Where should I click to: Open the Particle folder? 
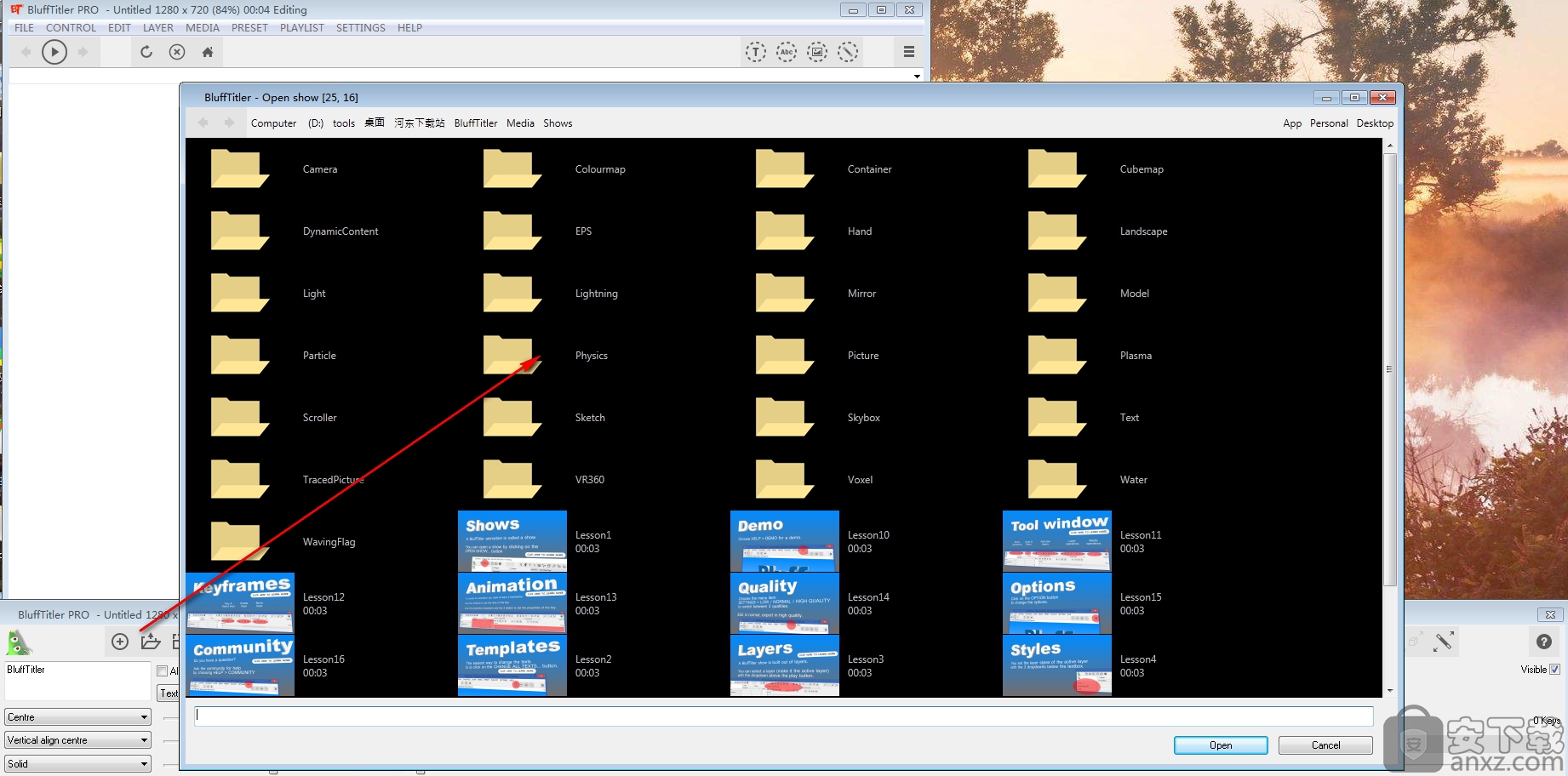[240, 355]
